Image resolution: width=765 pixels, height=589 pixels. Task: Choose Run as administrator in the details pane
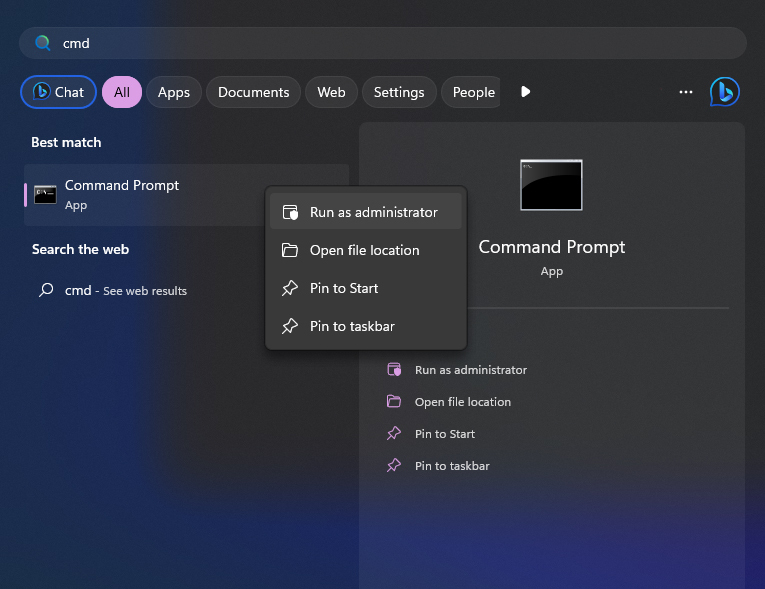click(x=470, y=370)
